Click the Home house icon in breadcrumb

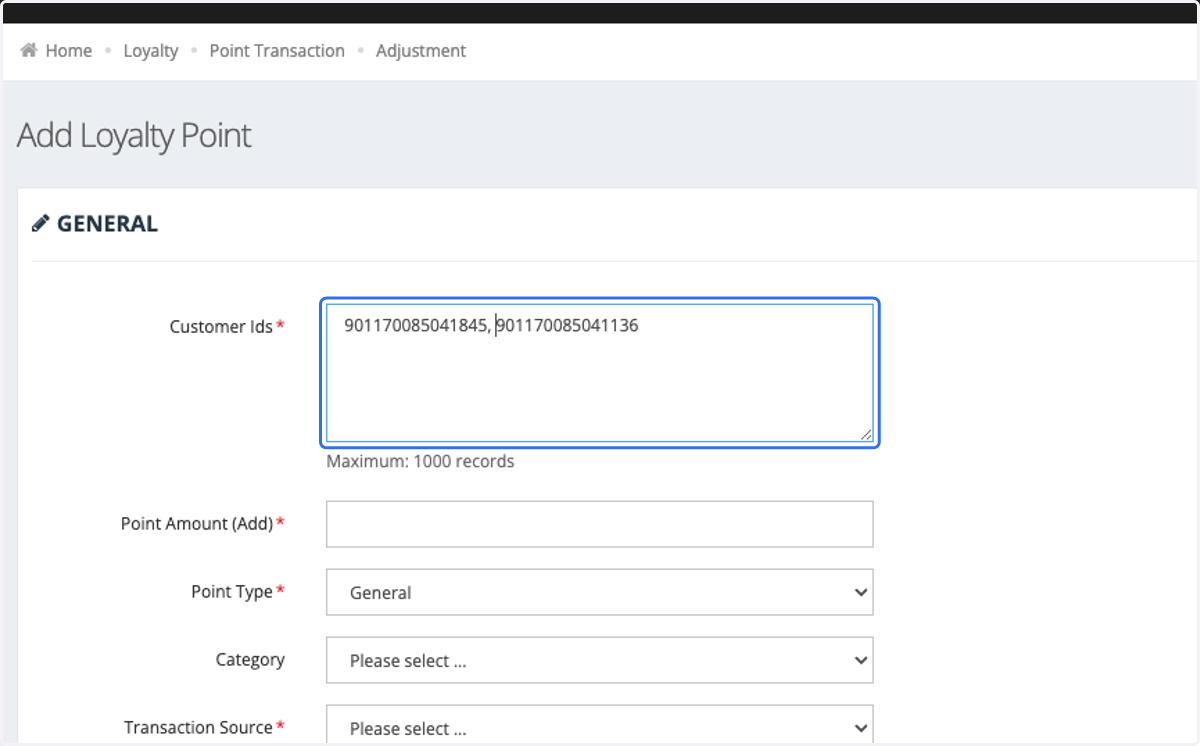tap(29, 50)
